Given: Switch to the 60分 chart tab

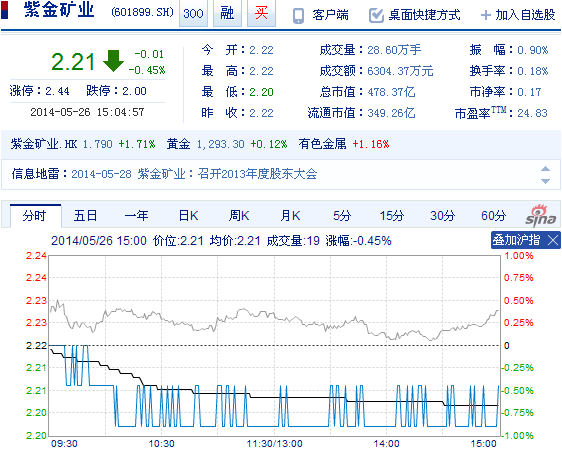Looking at the screenshot, I should (494, 216).
